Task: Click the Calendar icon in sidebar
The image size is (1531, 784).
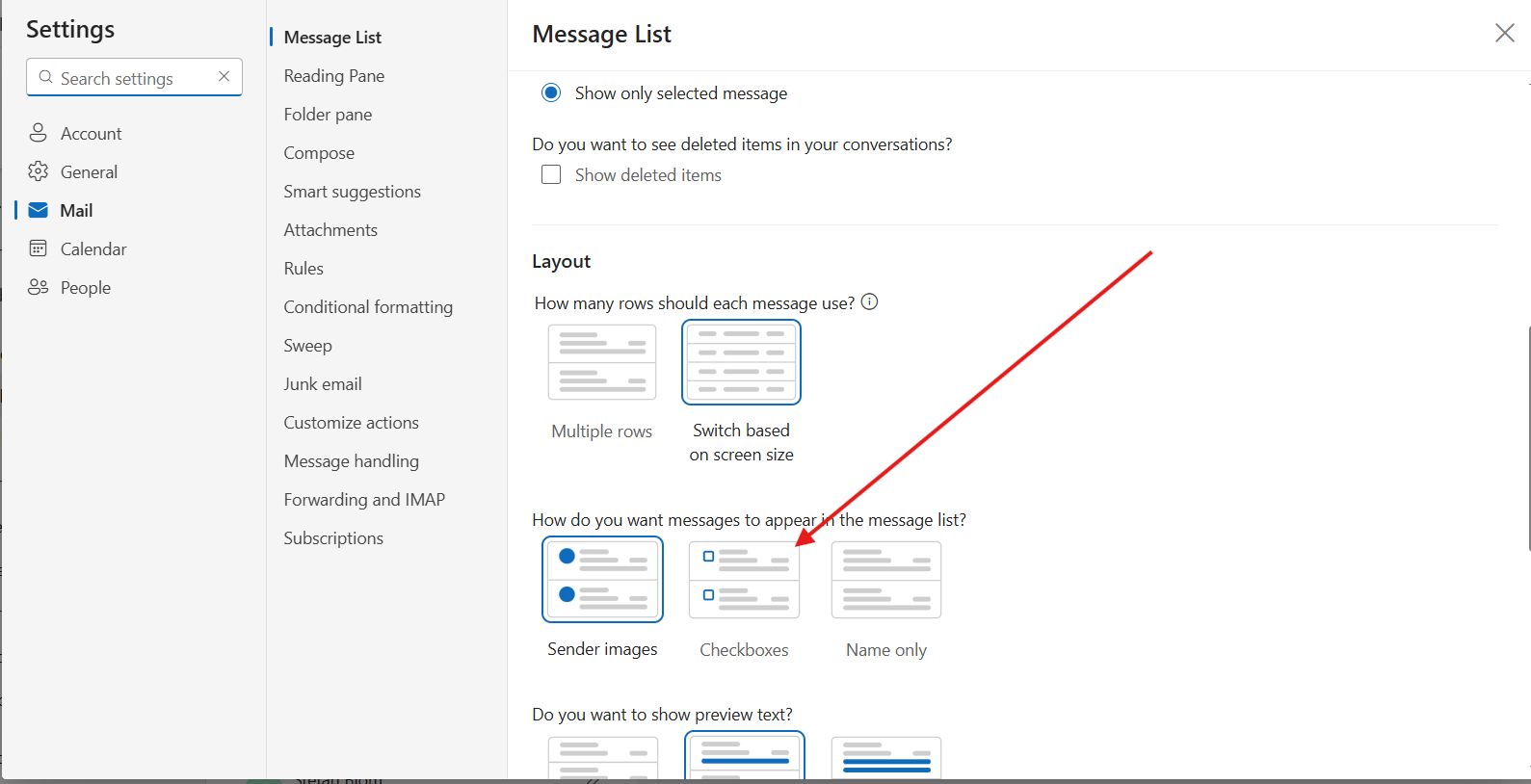Action: (39, 248)
